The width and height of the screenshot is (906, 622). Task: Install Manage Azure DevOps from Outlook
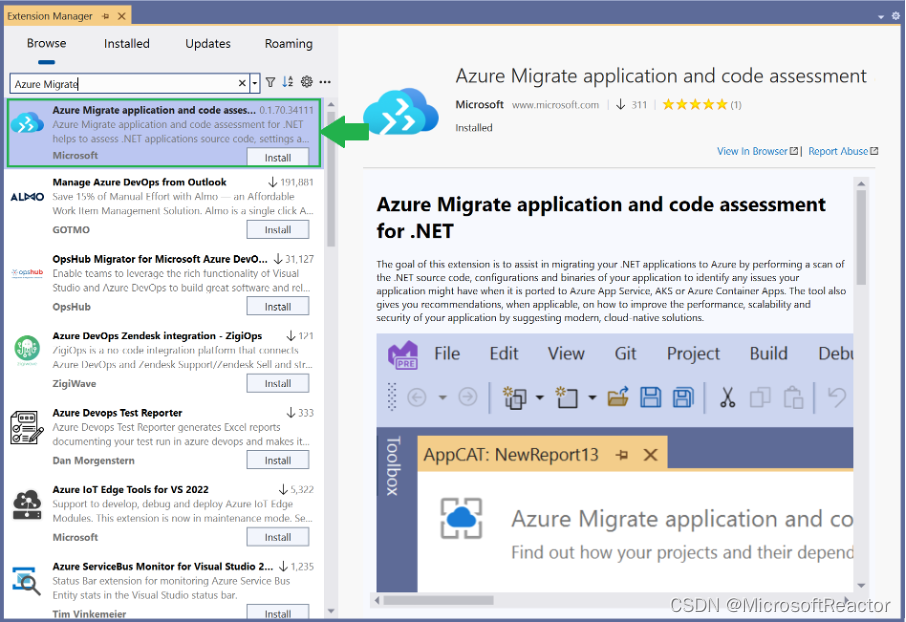coord(278,229)
